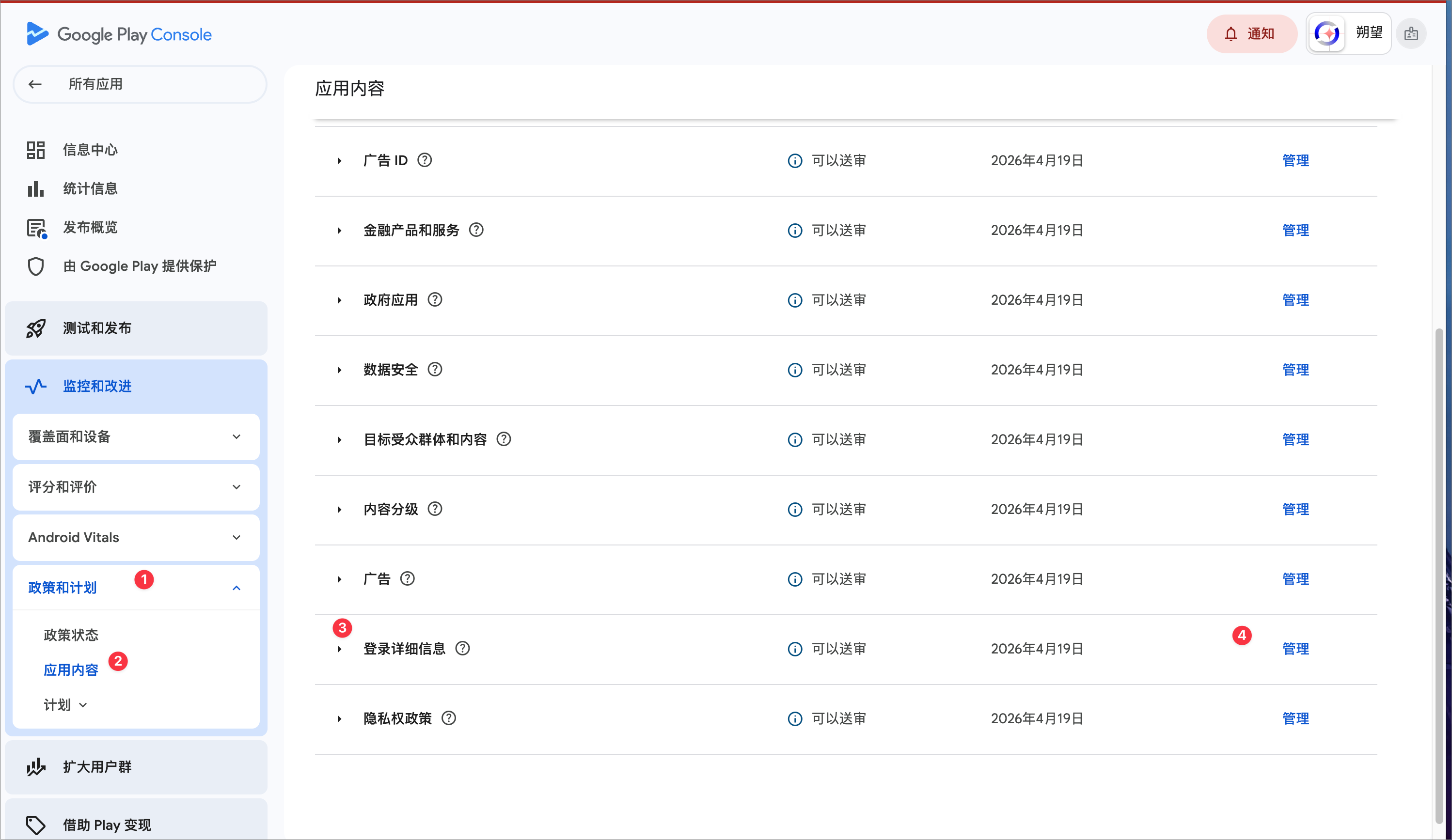Click 管理 link for 内容分级
This screenshot has width=1452, height=840.
point(1295,509)
